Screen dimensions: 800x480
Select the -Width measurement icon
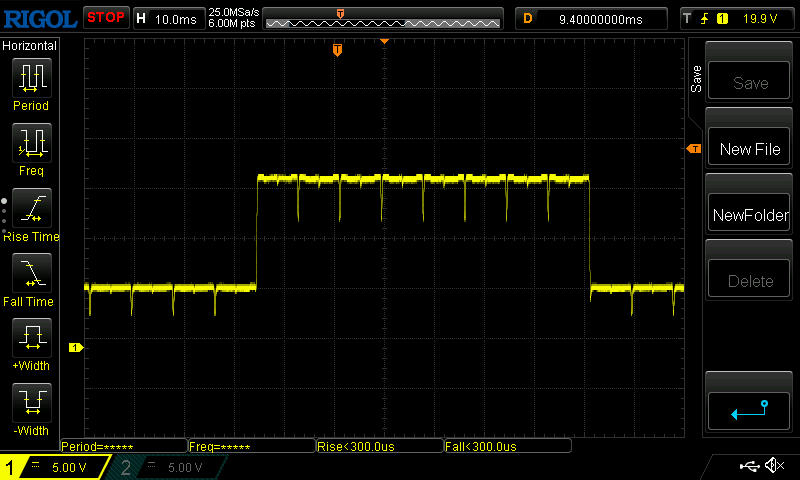30,403
